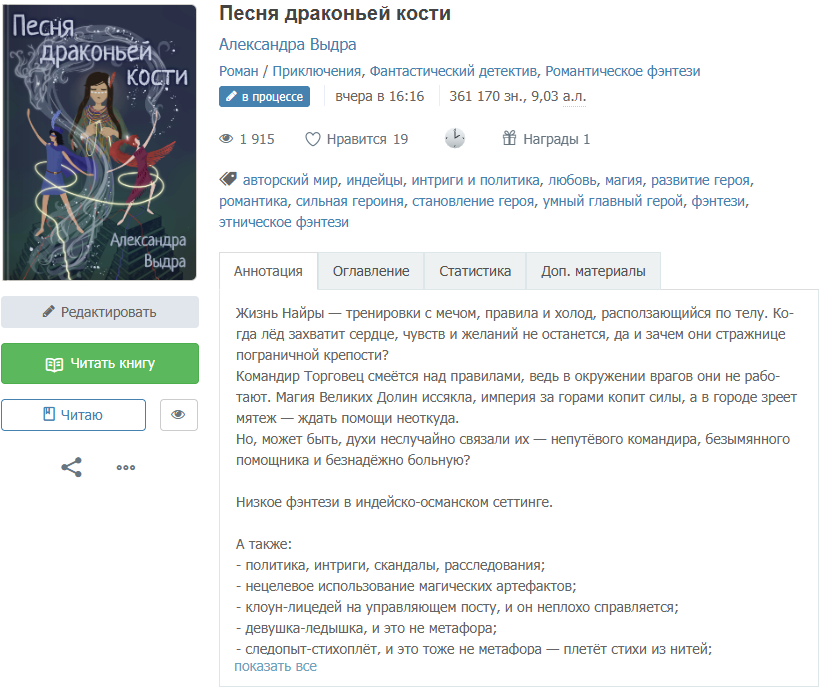Viewport: 822px width, 691px height.
Task: Click the tags label icon
Action: pyautogui.click(x=228, y=179)
